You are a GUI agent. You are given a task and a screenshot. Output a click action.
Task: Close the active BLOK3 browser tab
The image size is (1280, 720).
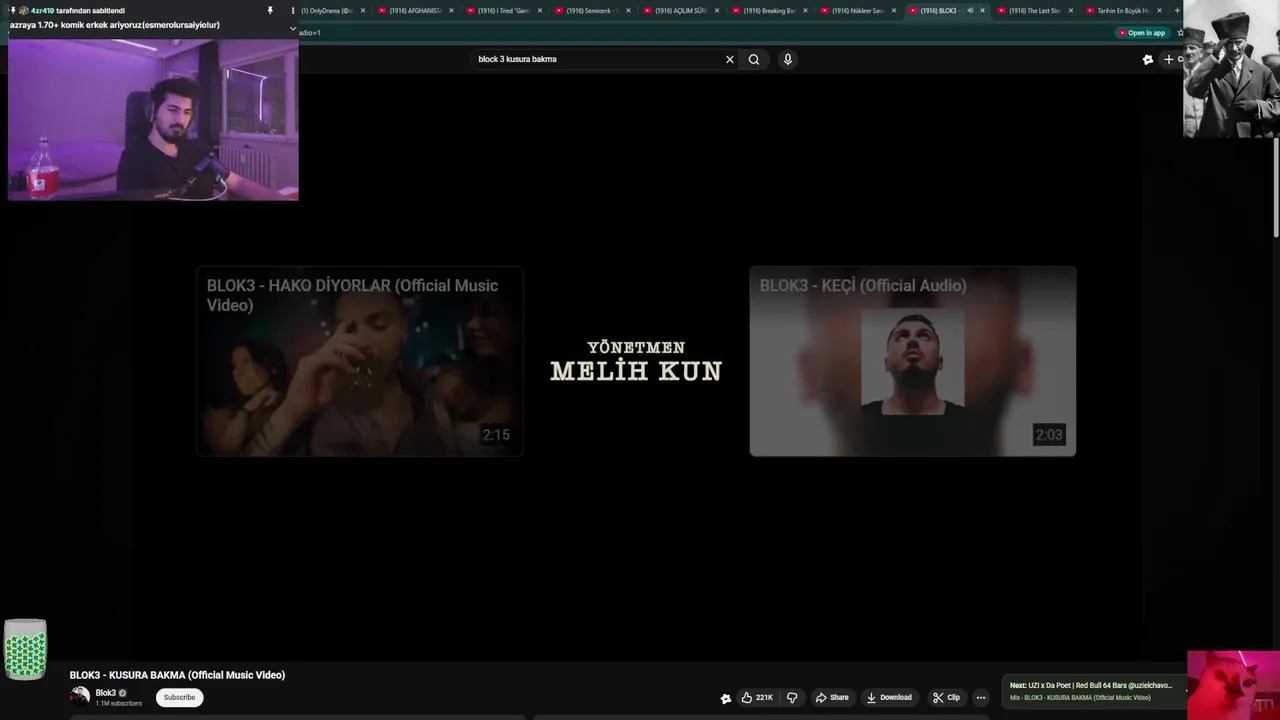(x=982, y=11)
